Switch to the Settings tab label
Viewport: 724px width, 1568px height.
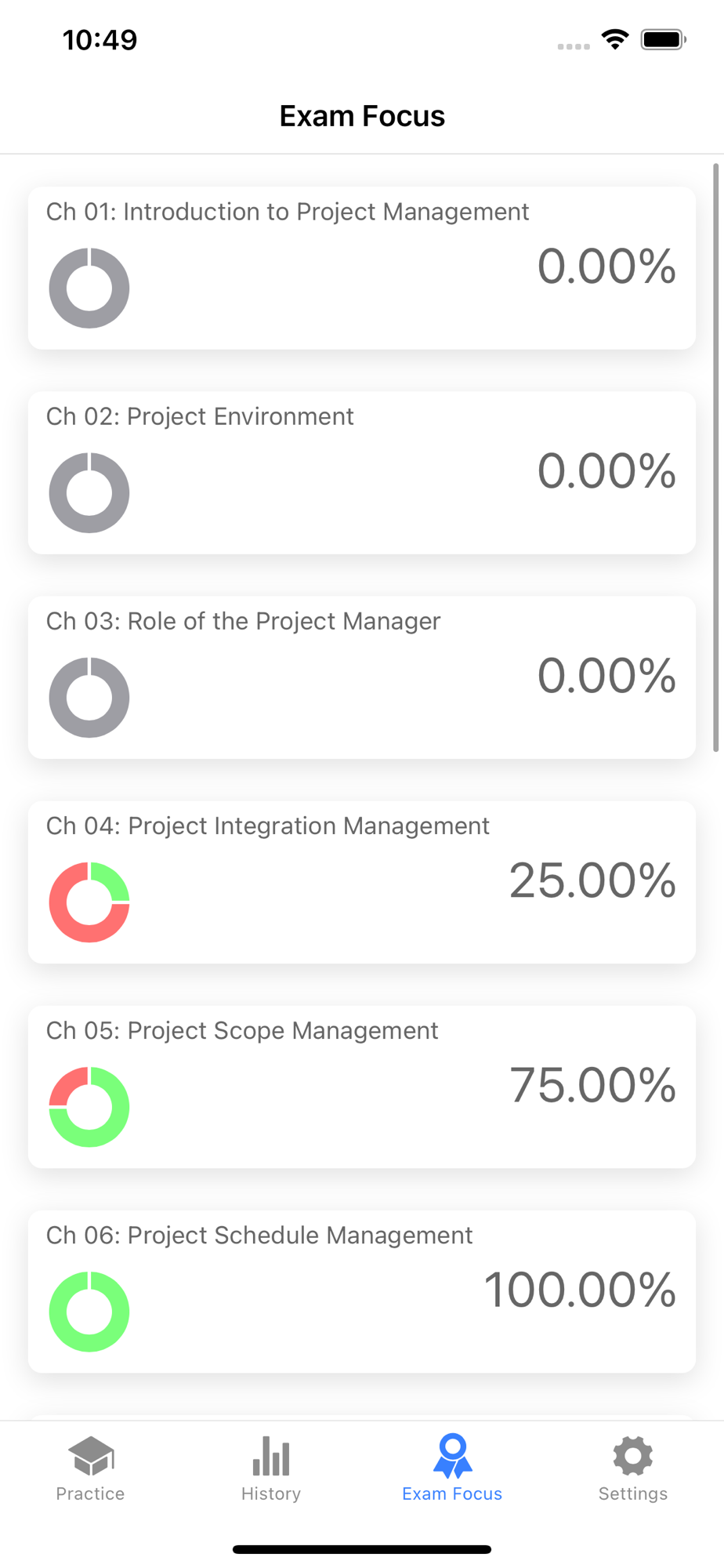(633, 1494)
